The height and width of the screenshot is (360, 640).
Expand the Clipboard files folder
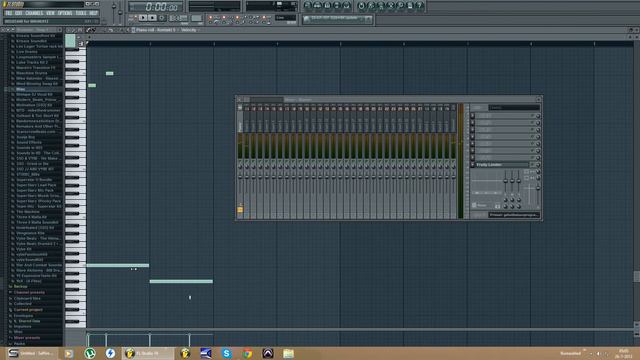pyautogui.click(x=27, y=298)
